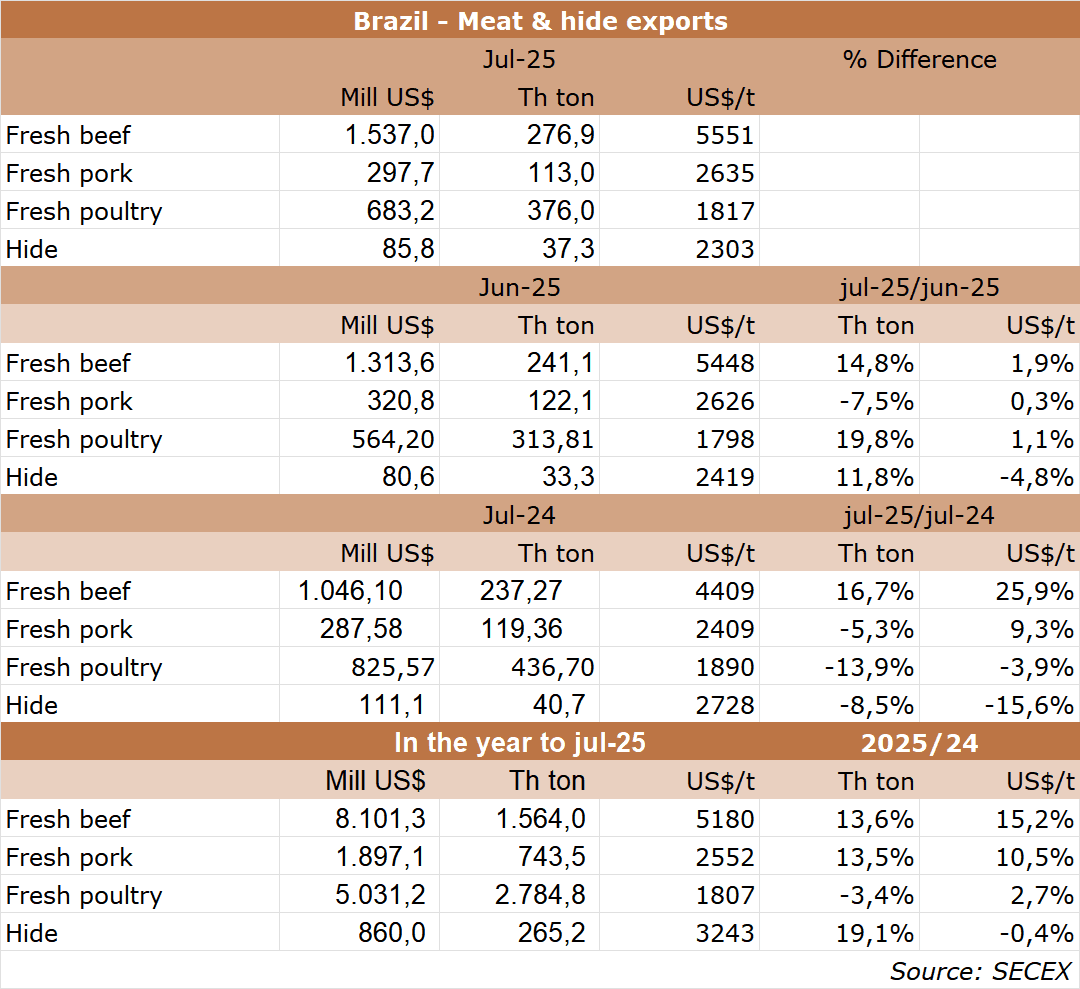Select "In the year to jul-25" header
Image resolution: width=1080 pixels, height=989 pixels.
(x=519, y=743)
